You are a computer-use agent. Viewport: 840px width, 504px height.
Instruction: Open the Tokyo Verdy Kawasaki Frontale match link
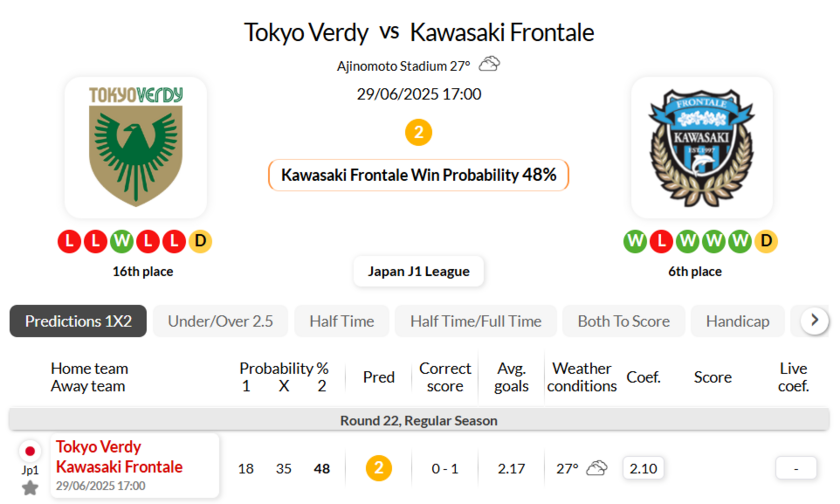119,457
